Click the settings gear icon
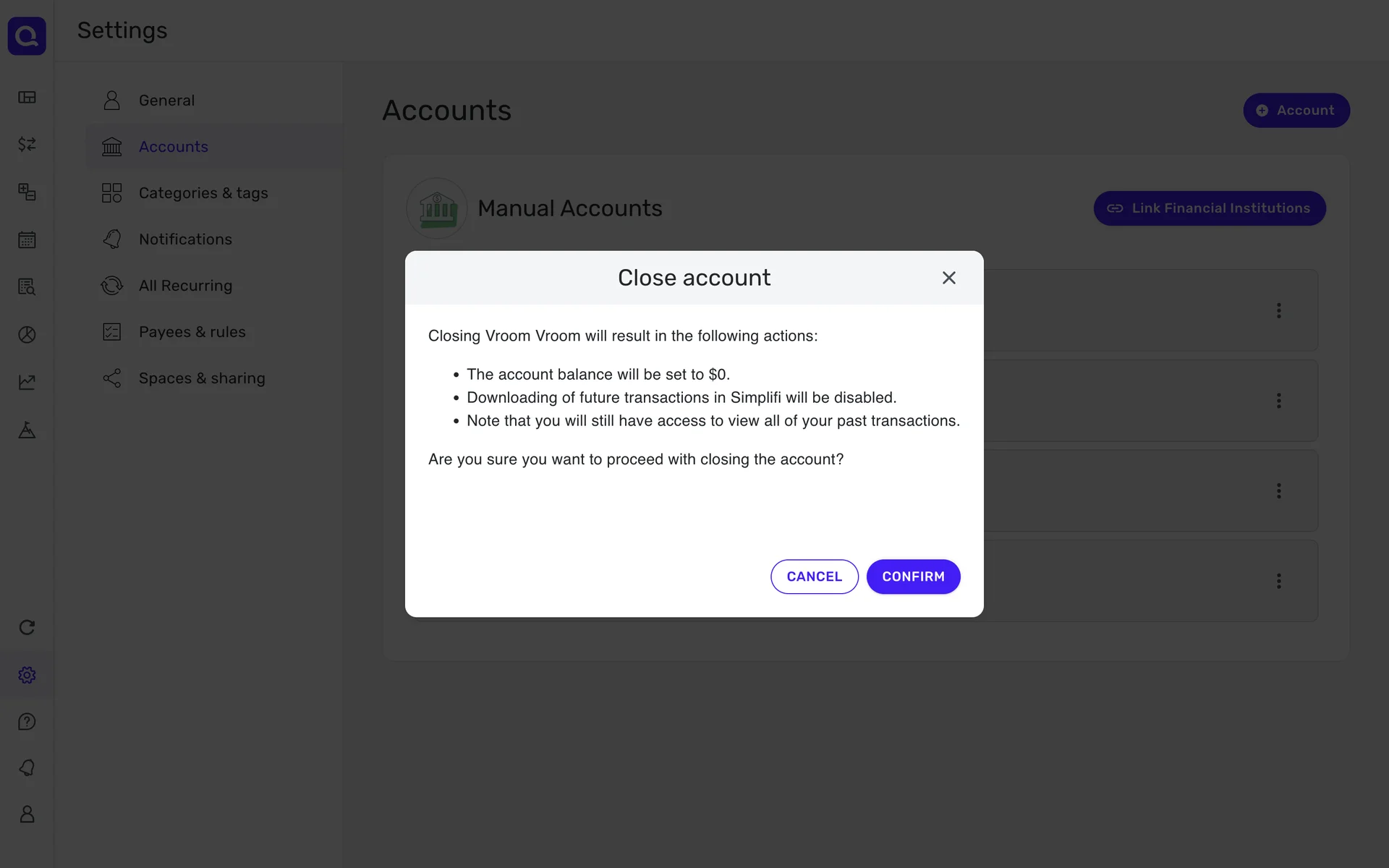Viewport: 1389px width, 868px height. click(27, 675)
